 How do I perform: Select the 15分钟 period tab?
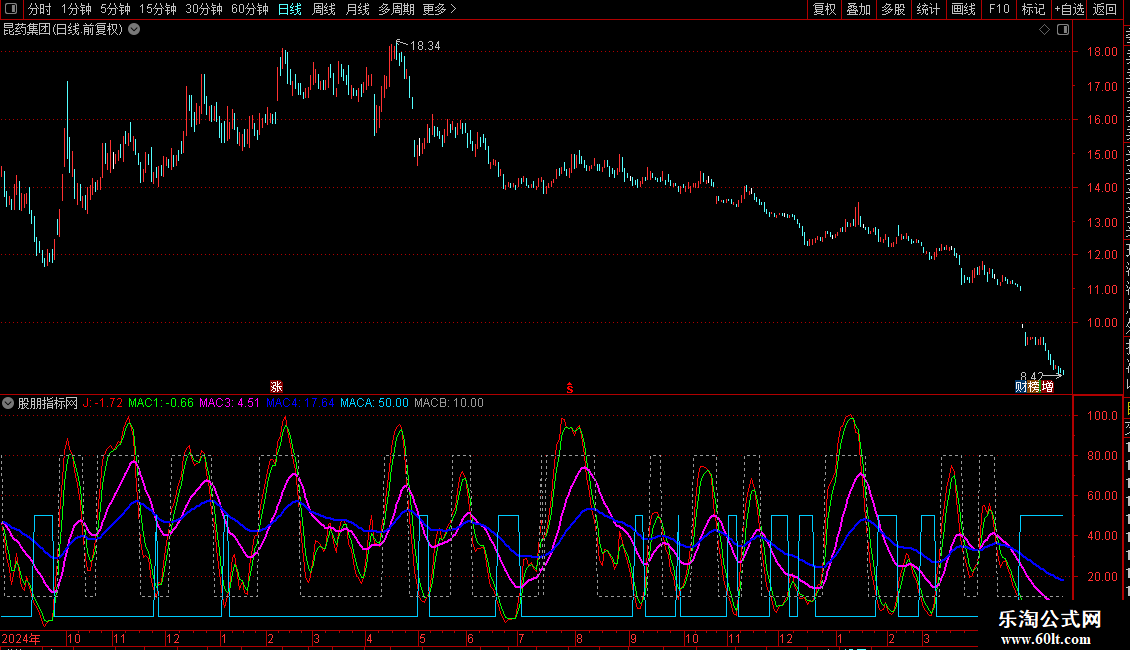point(158,9)
